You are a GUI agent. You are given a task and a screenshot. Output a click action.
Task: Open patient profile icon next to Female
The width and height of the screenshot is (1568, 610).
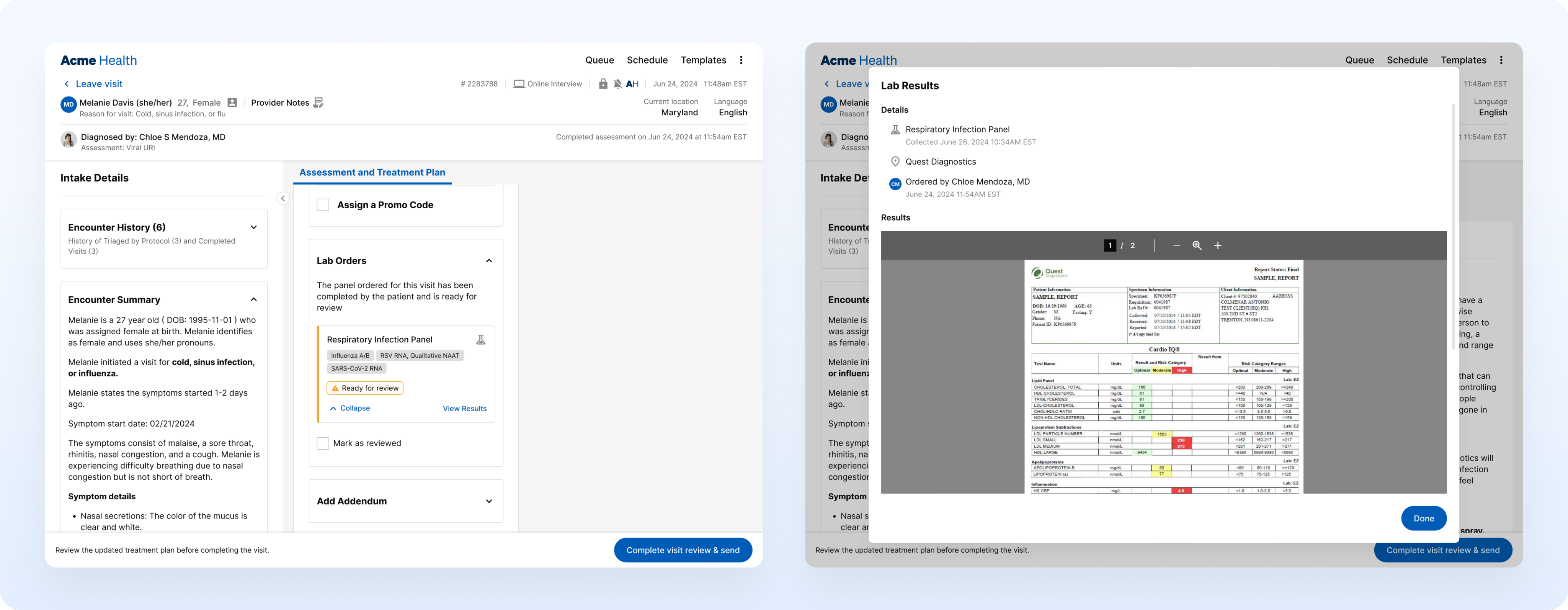[232, 102]
